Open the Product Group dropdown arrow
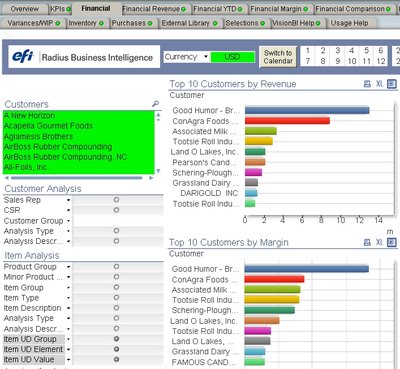 click(68, 267)
